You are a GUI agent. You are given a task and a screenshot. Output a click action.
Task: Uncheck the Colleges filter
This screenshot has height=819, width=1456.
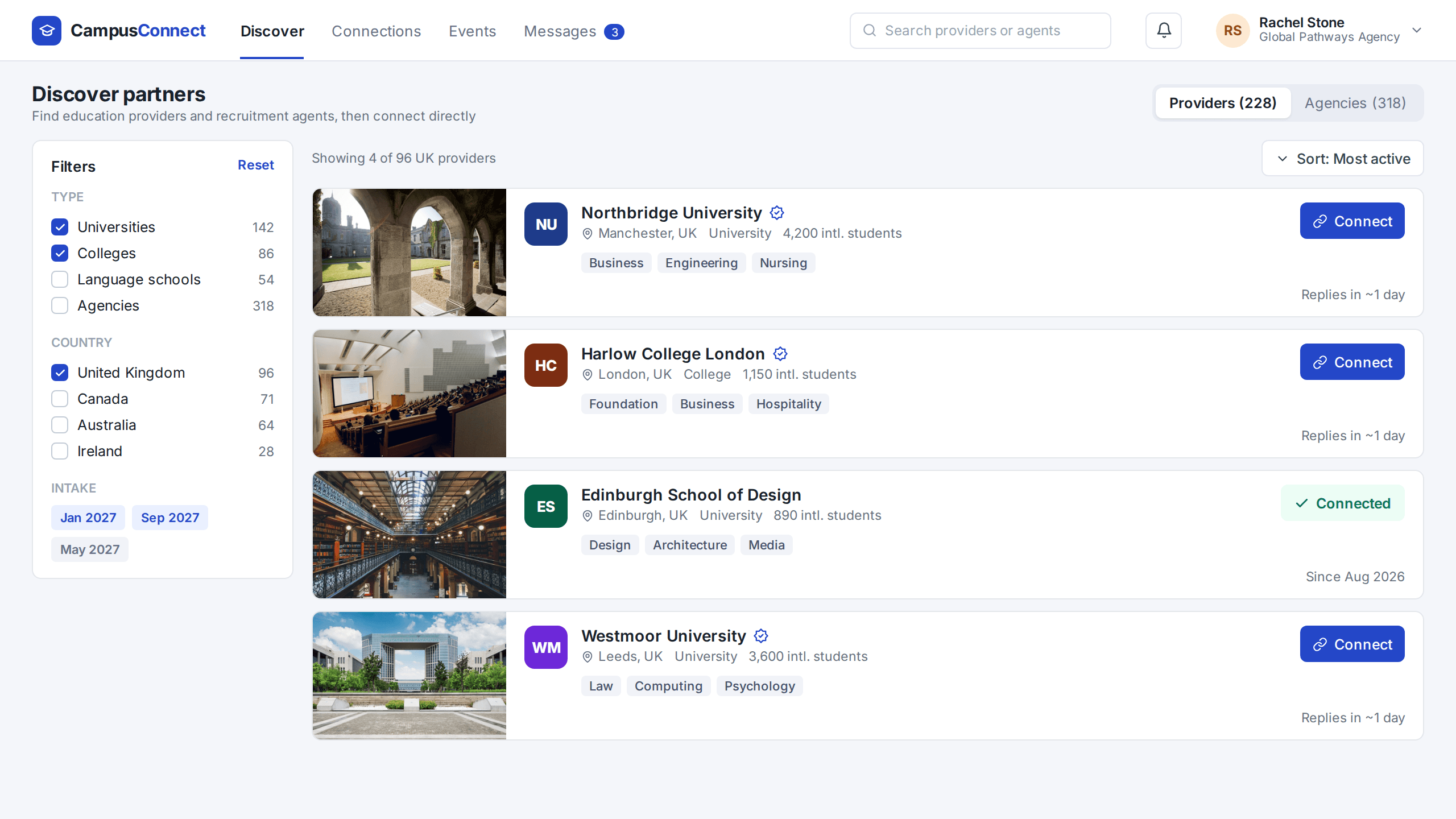pos(60,253)
